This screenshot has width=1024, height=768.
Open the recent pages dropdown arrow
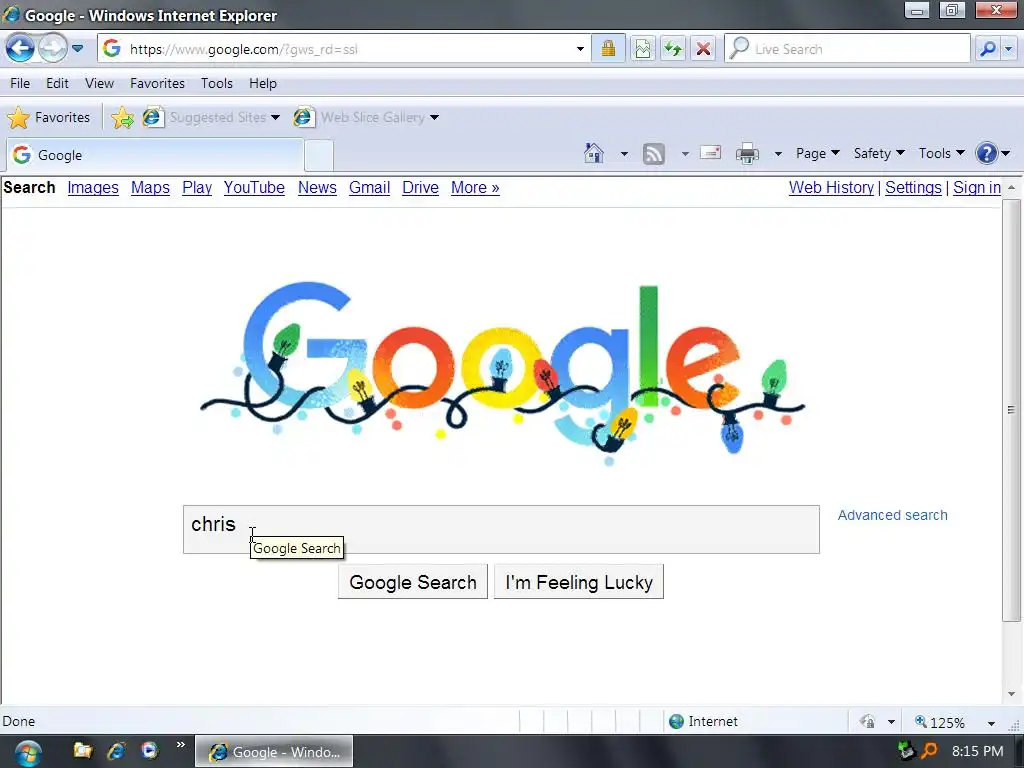click(x=77, y=49)
